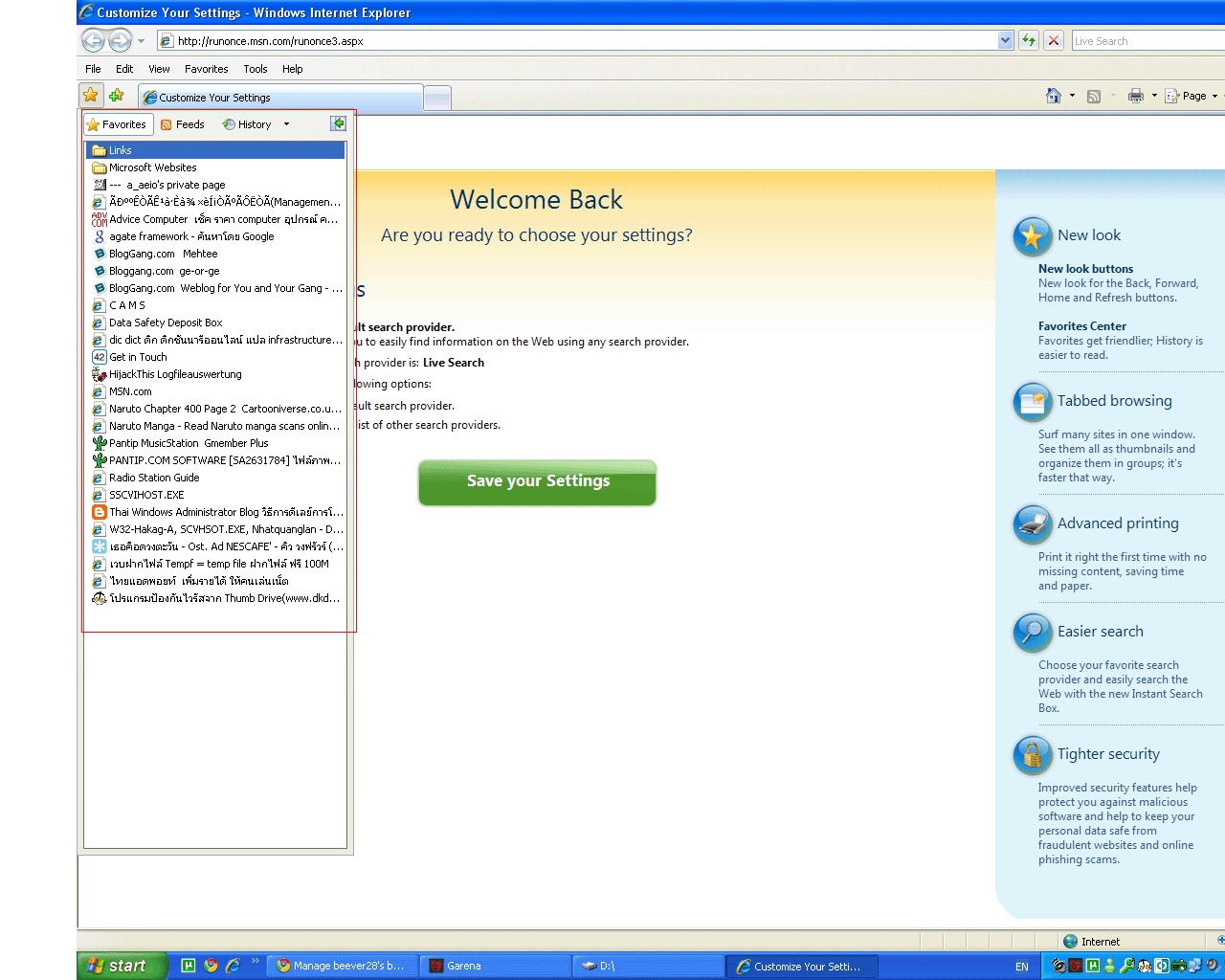Click the Print icon
Viewport: 1225px width, 980px height.
tap(1136, 96)
